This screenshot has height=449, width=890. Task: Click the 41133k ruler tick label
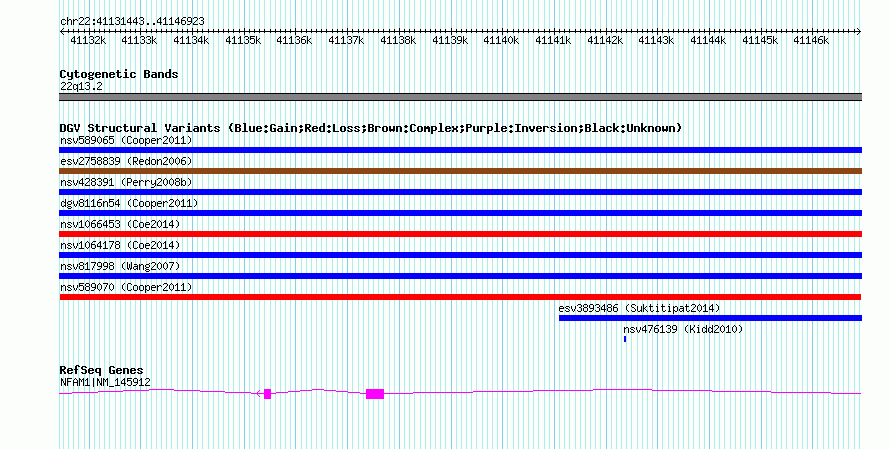139,40
